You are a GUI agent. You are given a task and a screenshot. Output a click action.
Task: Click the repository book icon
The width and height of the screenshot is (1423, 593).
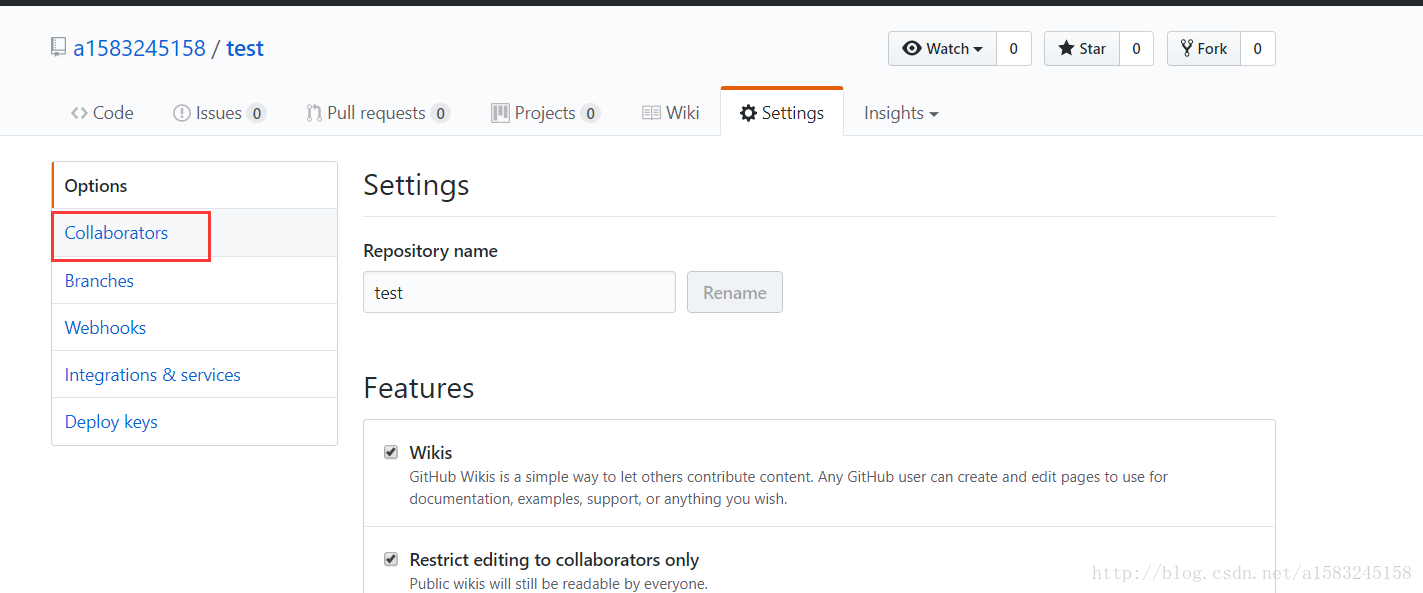pyautogui.click(x=59, y=47)
